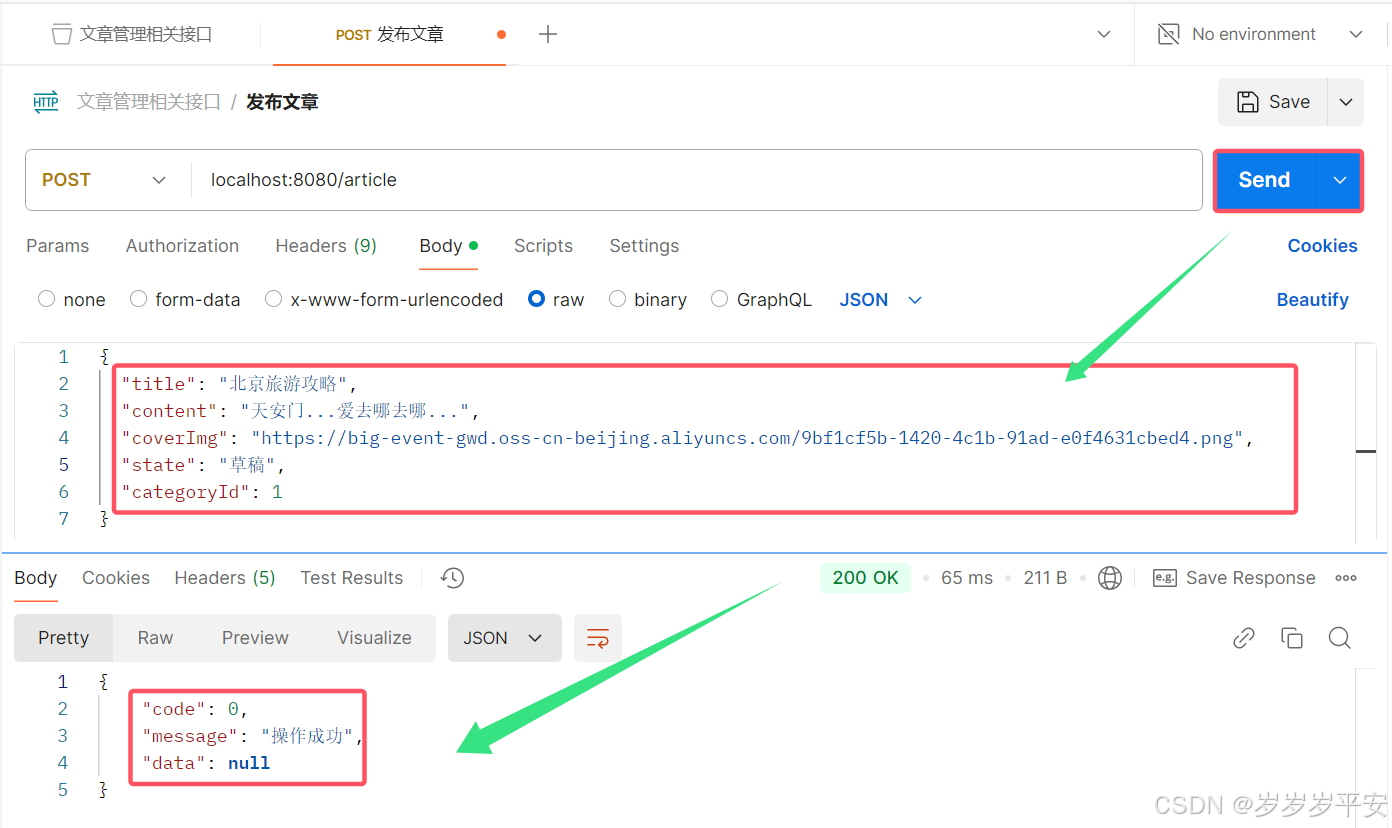Screen dimensions: 1392x828
Task: Select the form-data body type
Action: 185,299
